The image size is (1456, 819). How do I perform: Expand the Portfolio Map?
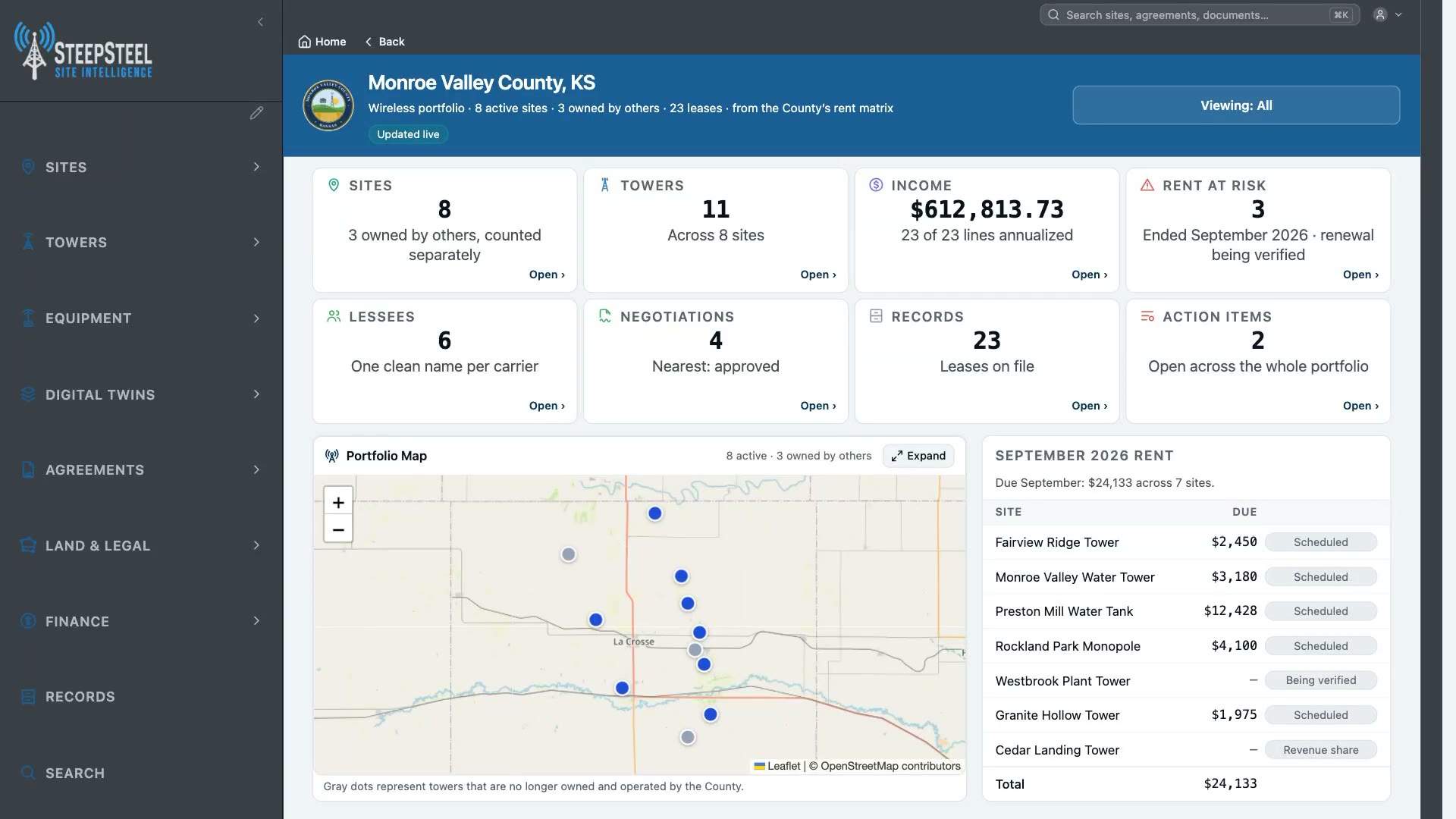coord(918,456)
